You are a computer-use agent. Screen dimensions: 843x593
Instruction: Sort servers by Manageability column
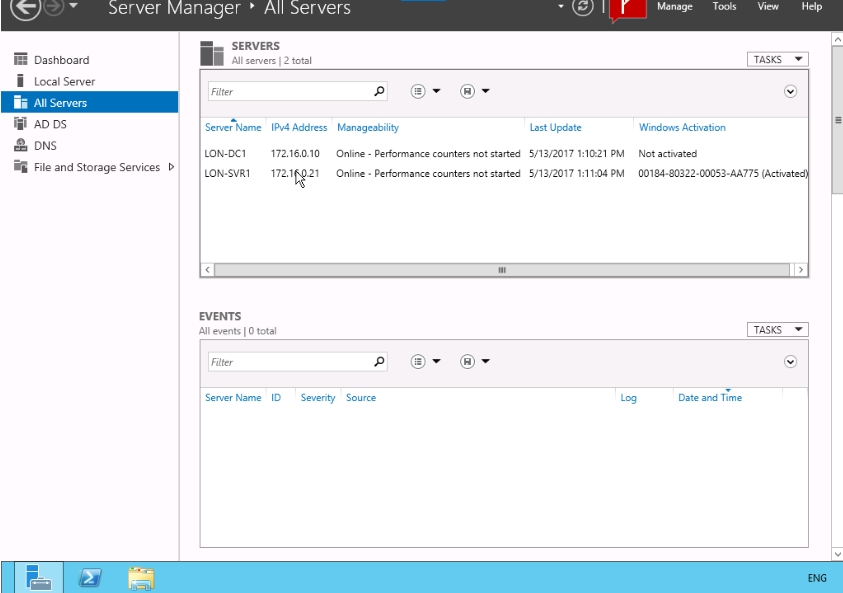coord(368,127)
